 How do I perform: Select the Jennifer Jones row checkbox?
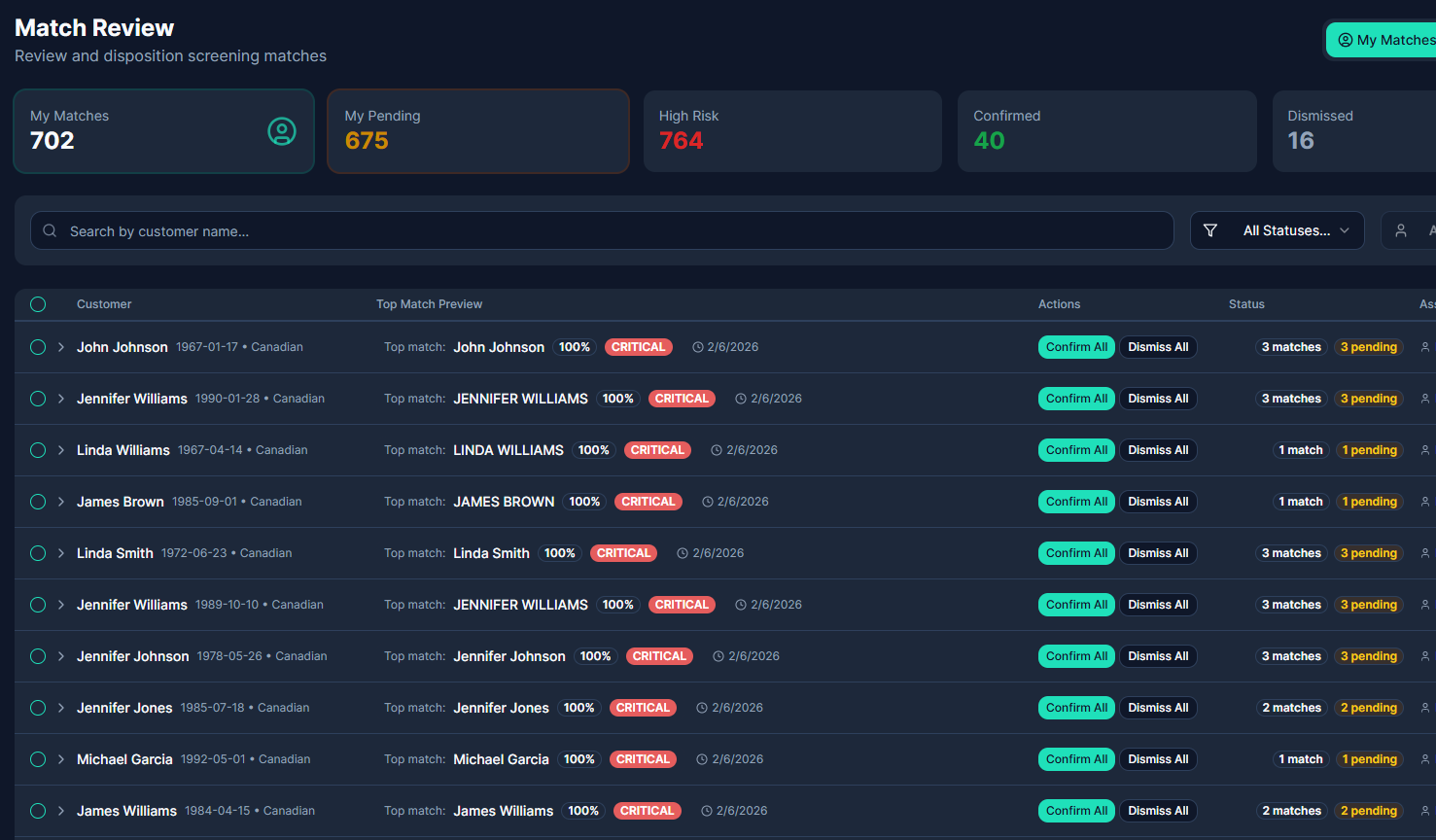pyautogui.click(x=38, y=708)
